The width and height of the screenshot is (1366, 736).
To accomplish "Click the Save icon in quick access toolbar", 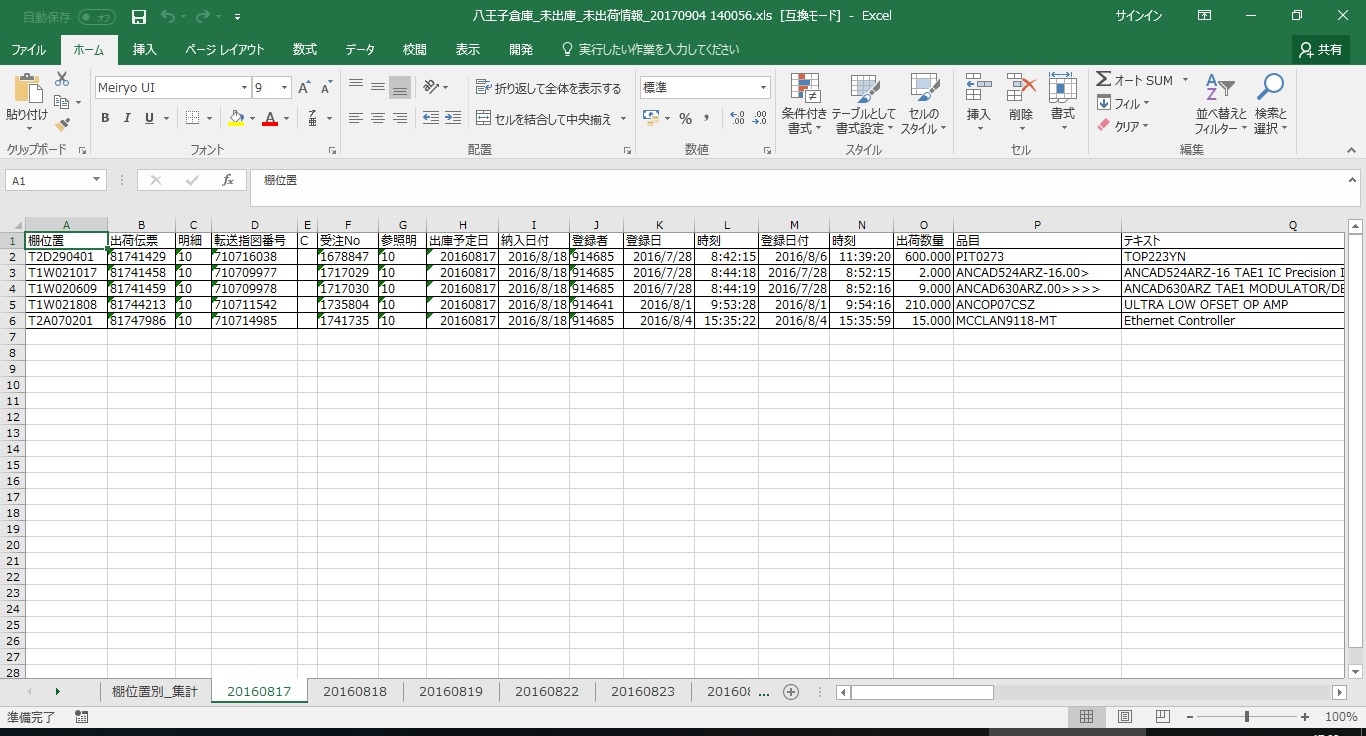I will click(x=139, y=17).
